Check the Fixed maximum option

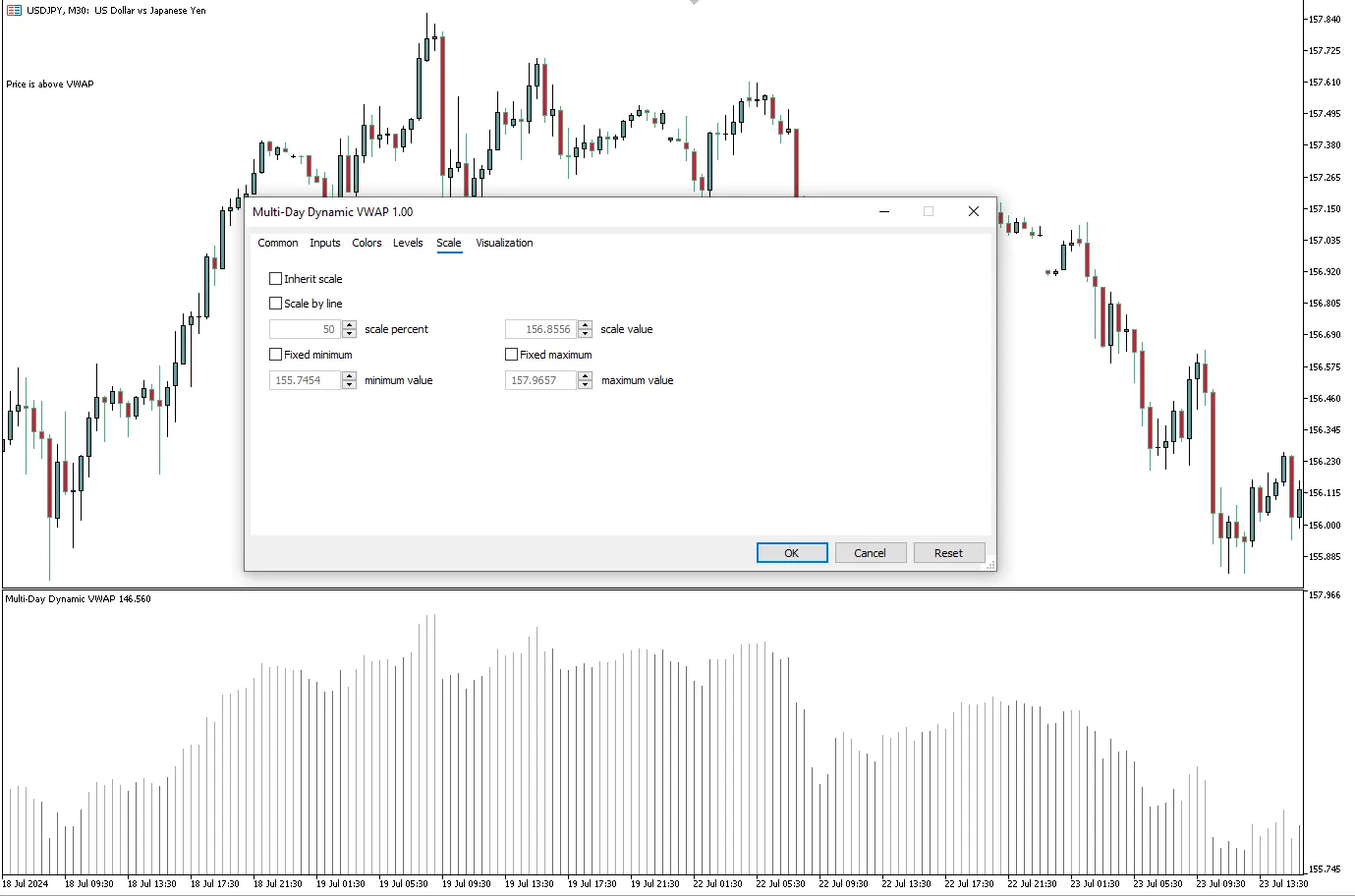coord(511,355)
